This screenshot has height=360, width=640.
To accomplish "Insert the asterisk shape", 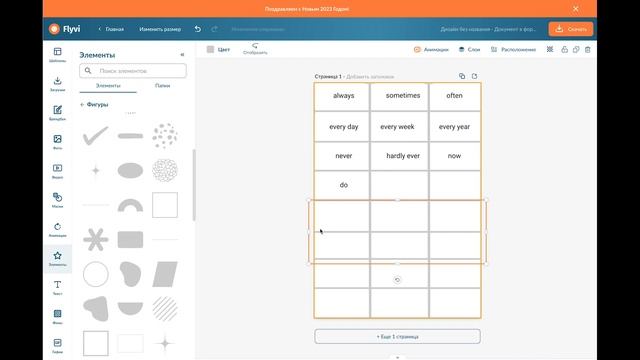I will [x=96, y=239].
